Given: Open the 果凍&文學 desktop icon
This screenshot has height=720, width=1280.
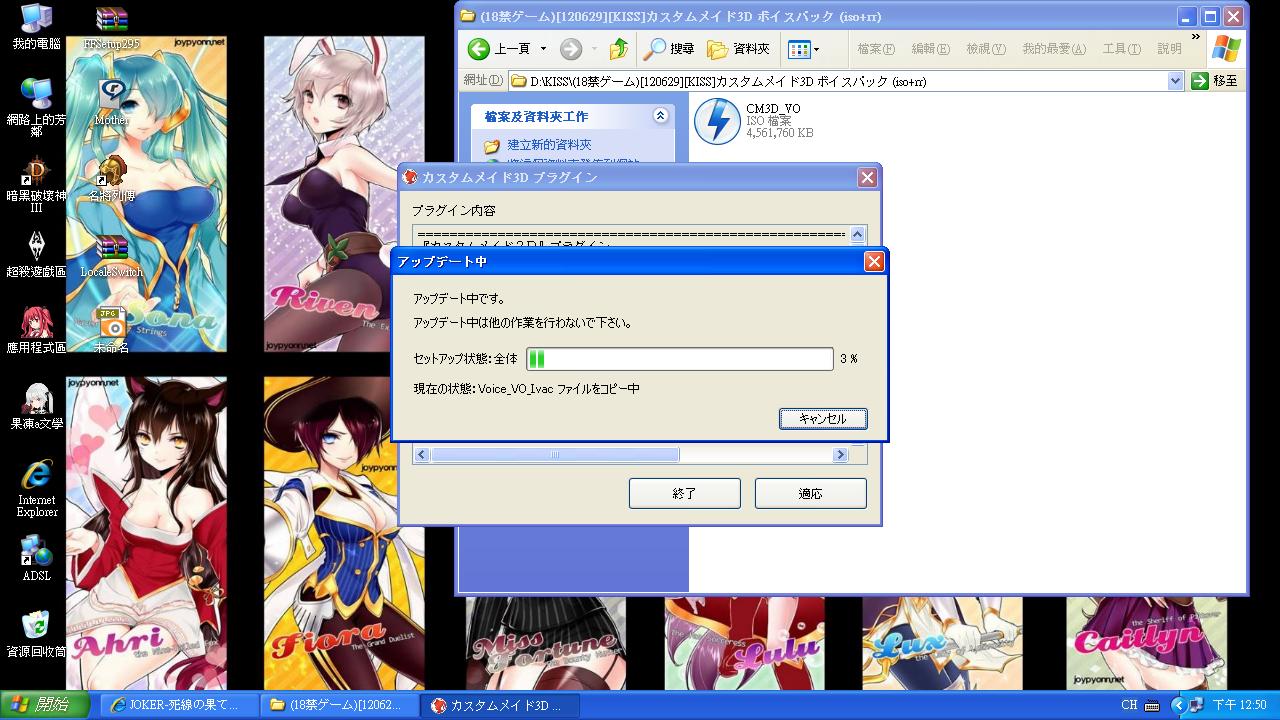Looking at the screenshot, I should tap(36, 407).
